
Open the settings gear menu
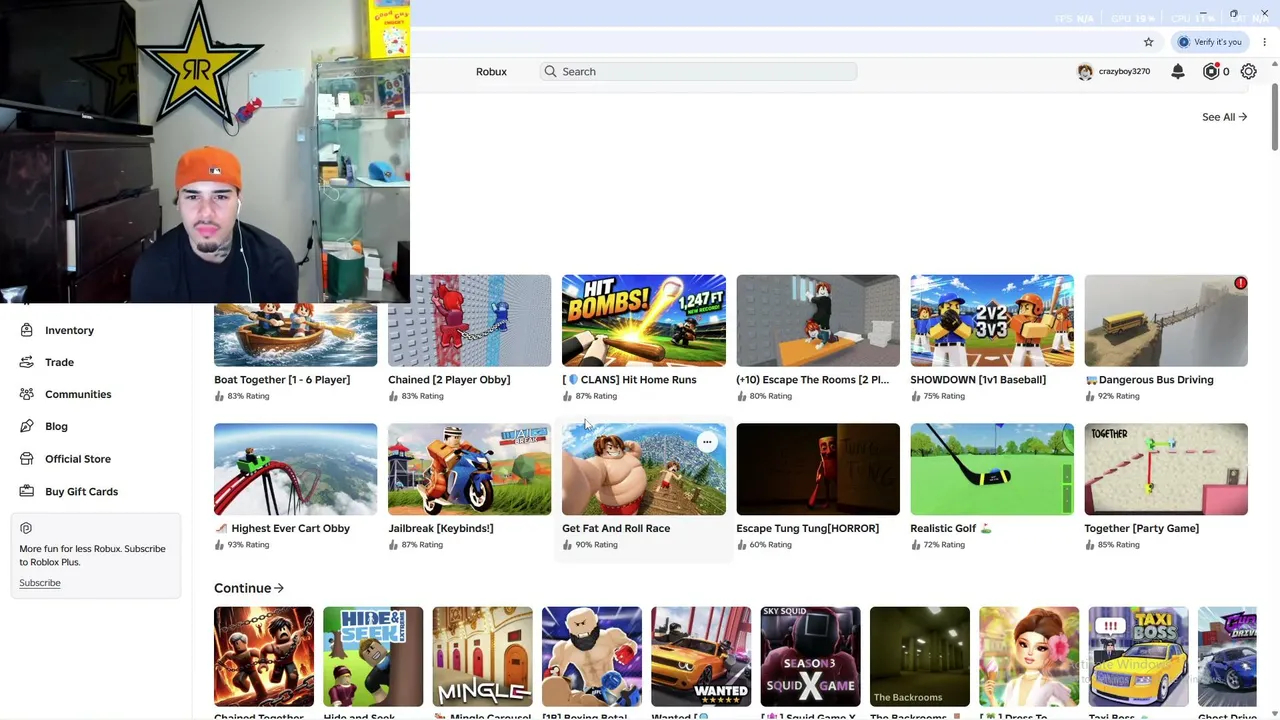point(1249,71)
